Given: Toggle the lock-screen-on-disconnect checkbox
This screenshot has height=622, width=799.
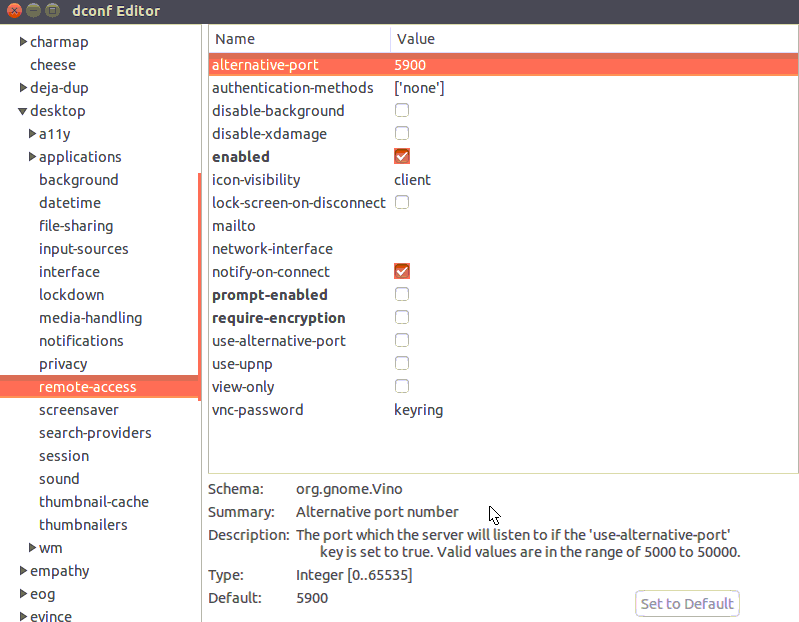Looking at the screenshot, I should coord(402,202).
